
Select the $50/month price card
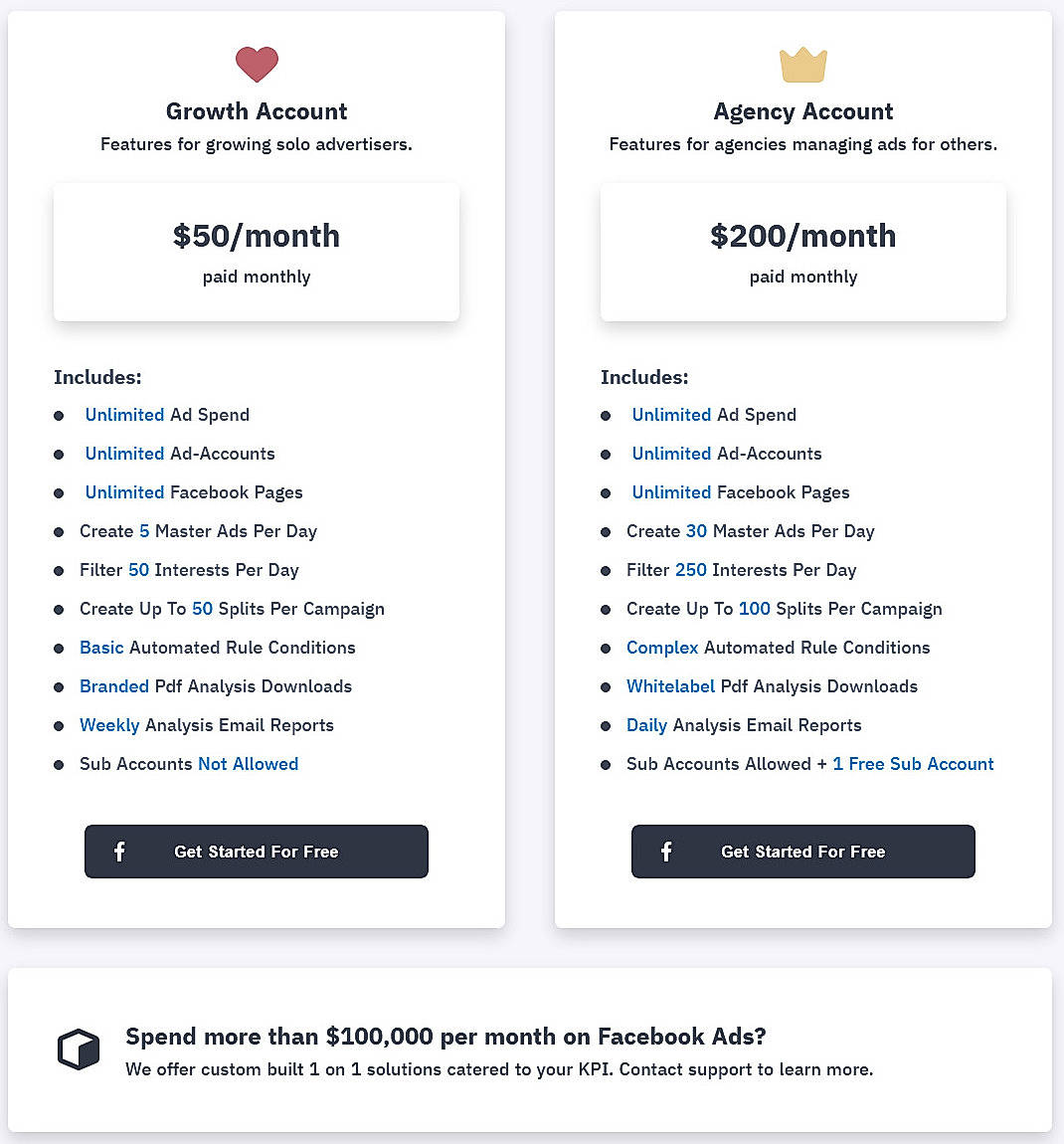(x=257, y=251)
